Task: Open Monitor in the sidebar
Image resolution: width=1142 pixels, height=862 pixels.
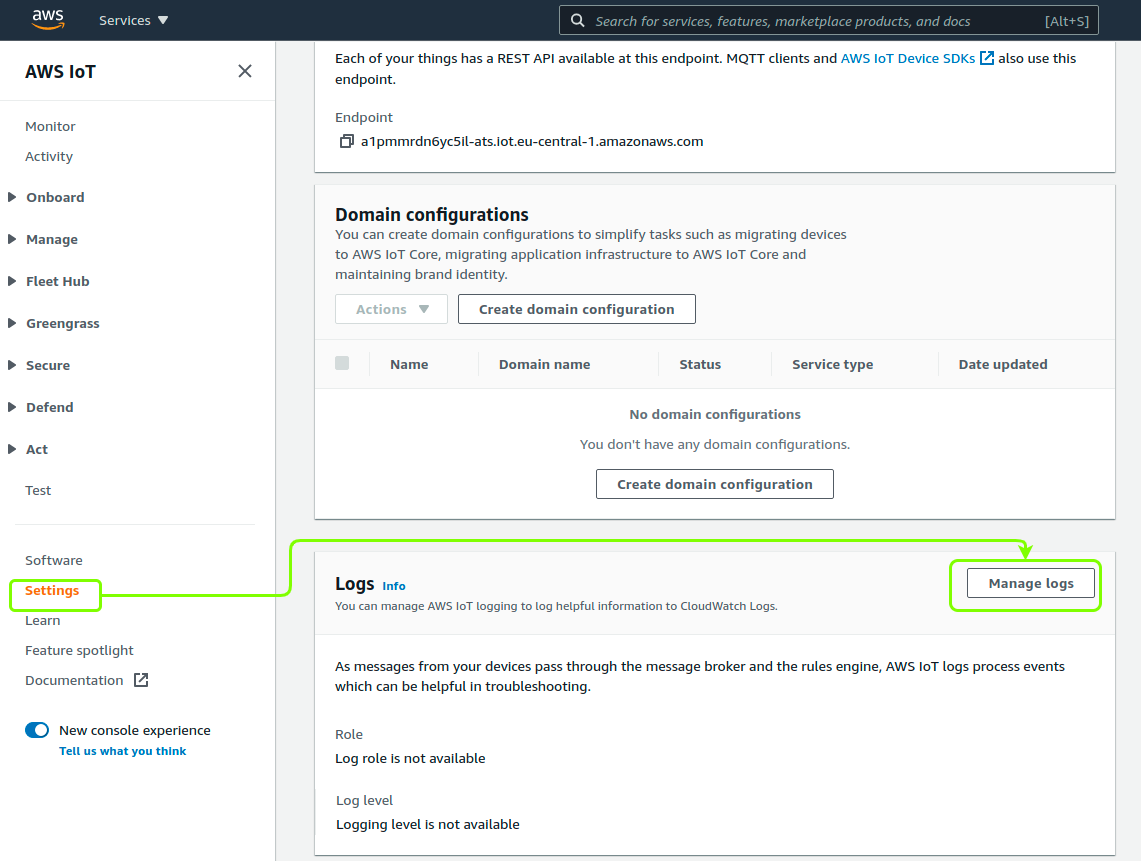Action: coord(50,126)
